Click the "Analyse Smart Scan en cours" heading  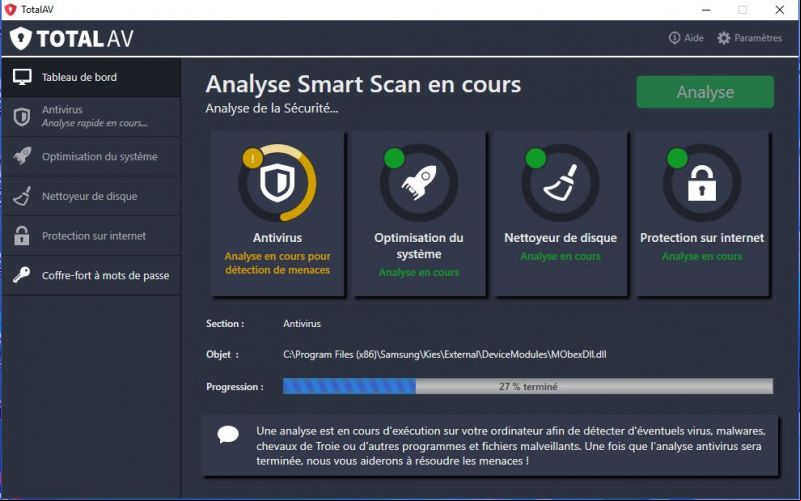click(x=363, y=84)
